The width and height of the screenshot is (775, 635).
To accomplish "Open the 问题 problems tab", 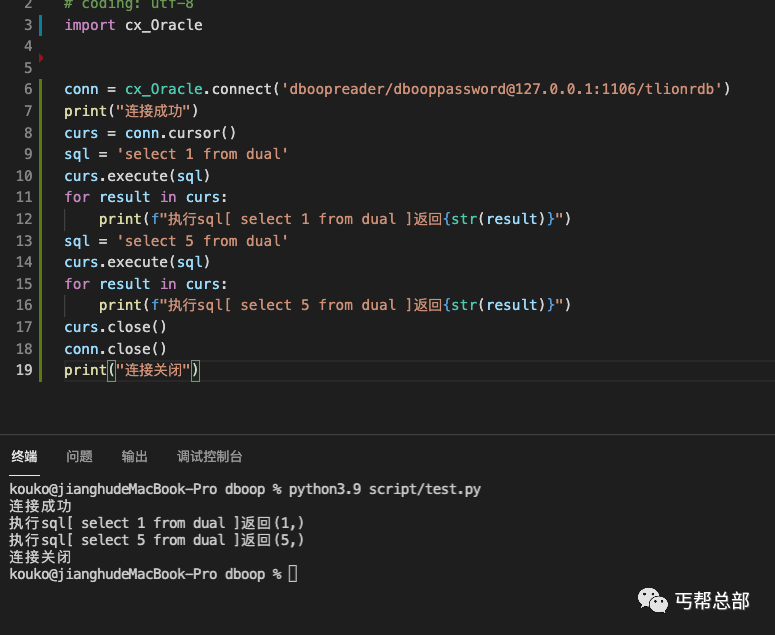I will click(x=80, y=456).
